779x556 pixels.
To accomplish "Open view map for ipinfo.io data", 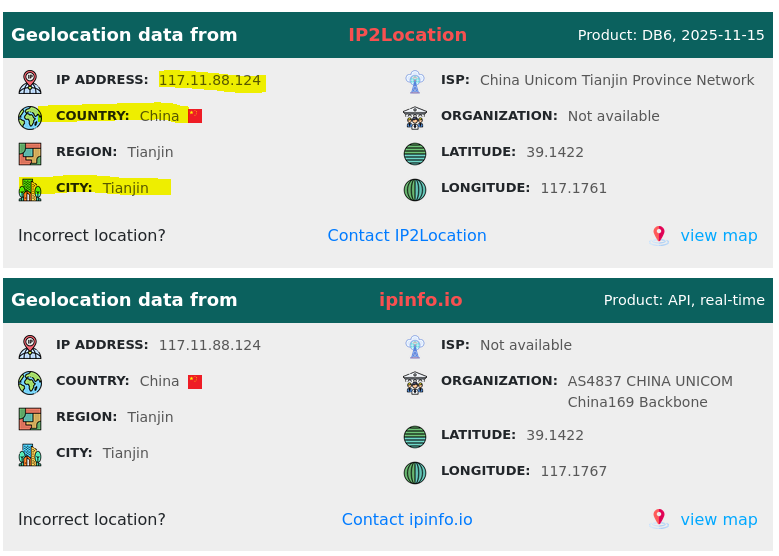I will pyautogui.click(x=719, y=520).
